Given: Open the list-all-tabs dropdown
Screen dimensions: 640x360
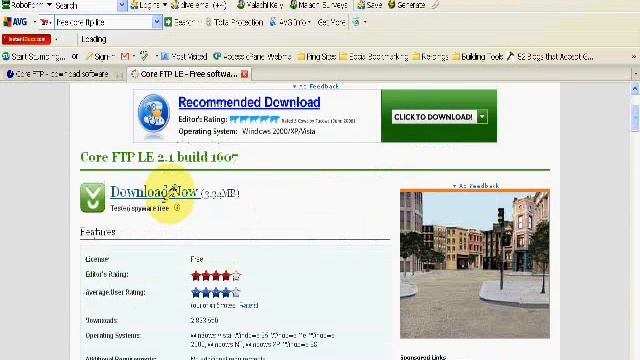Looking at the screenshot, I should pos(635,74).
